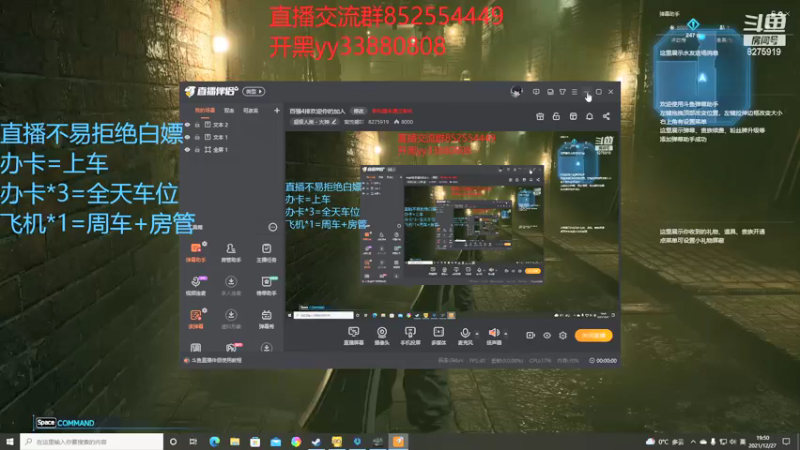The image size is (800, 450).
Task: Add a new scene with plus button
Action: 277,110
